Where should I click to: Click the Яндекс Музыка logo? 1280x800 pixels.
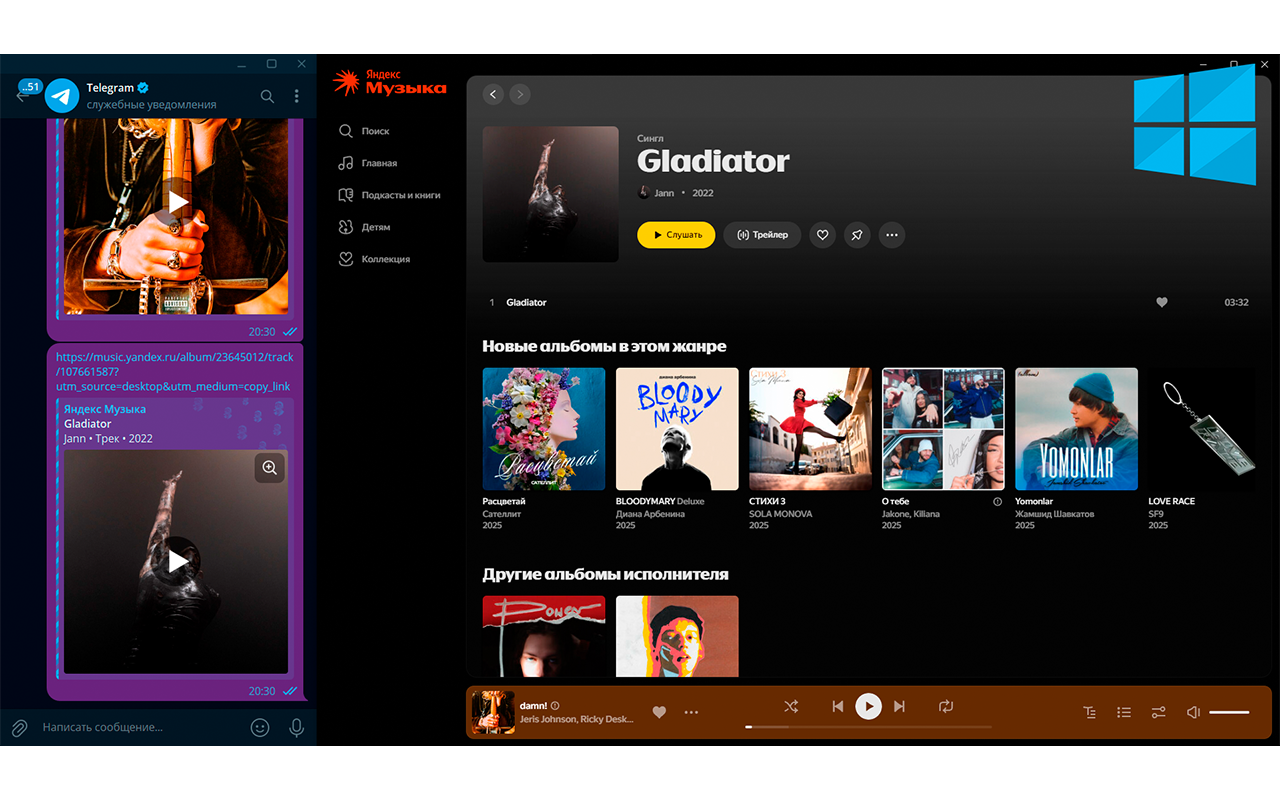(390, 83)
